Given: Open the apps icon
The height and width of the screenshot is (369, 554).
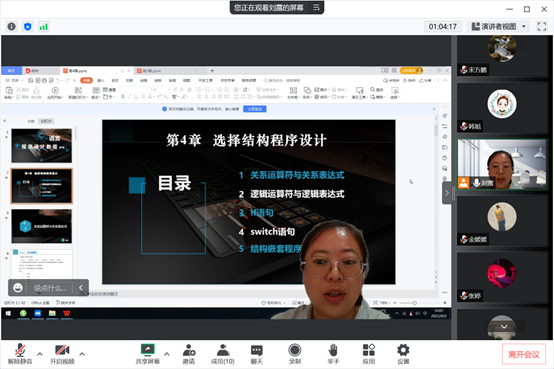Looking at the screenshot, I should point(369,354).
